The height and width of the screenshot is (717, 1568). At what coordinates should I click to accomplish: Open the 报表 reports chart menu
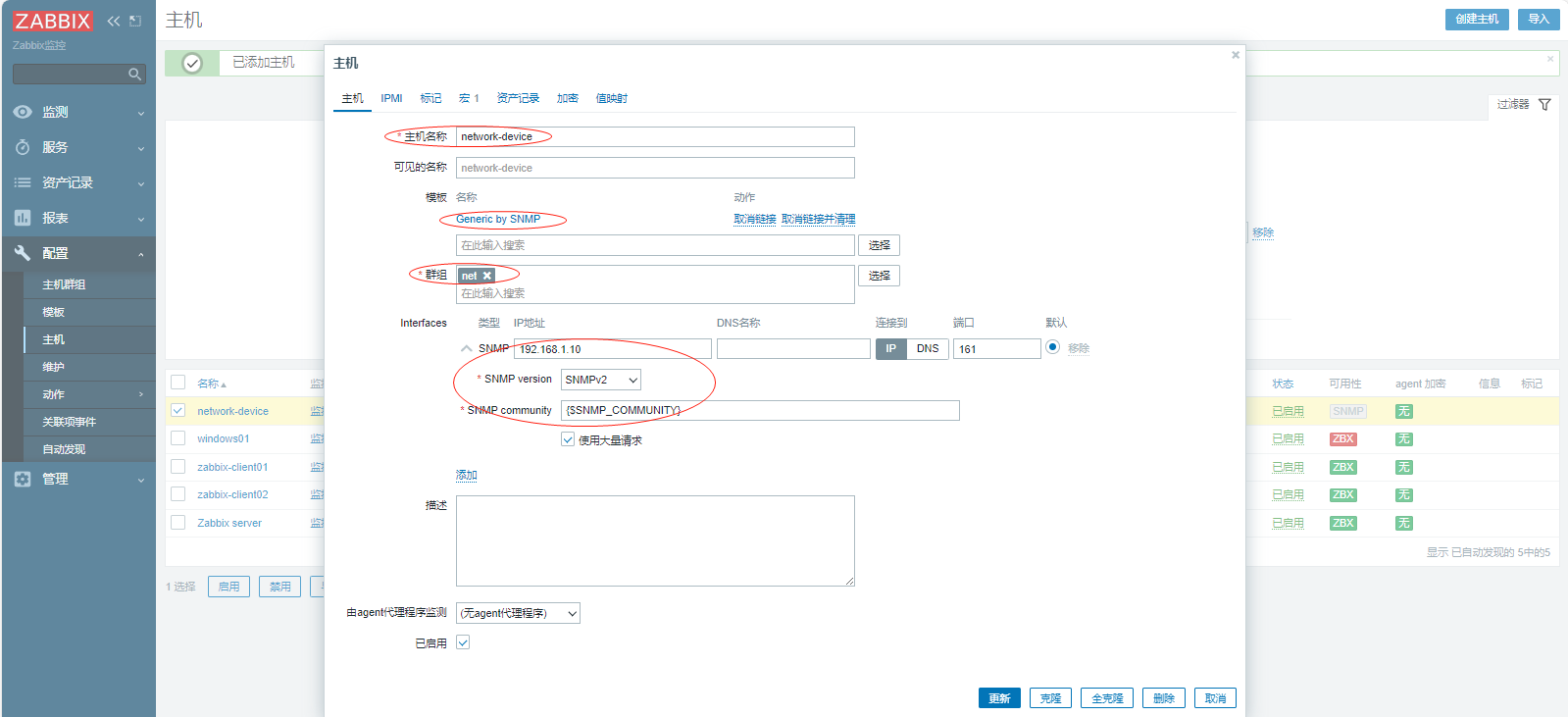click(x=23, y=218)
